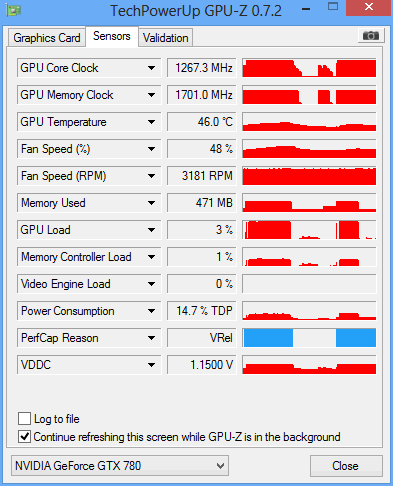Expand the GPU Core Clock sensor dropdown

pyautogui.click(x=151, y=68)
